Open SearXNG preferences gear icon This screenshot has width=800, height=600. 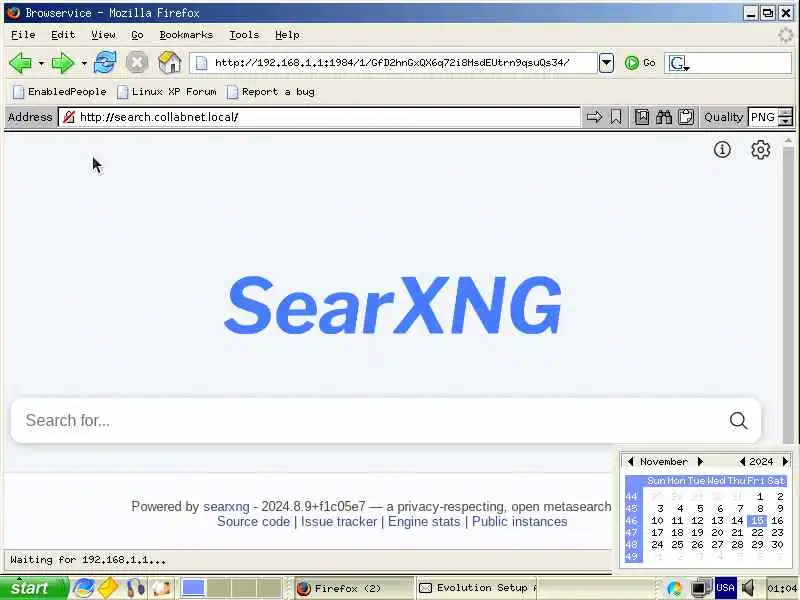[760, 149]
